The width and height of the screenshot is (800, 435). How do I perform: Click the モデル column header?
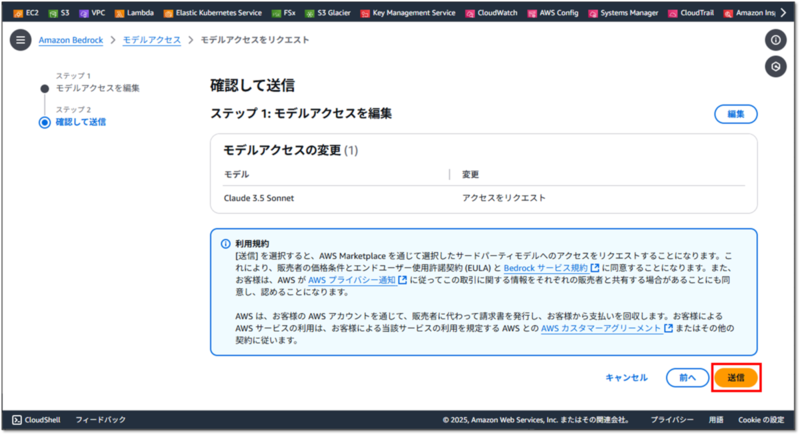[236, 174]
